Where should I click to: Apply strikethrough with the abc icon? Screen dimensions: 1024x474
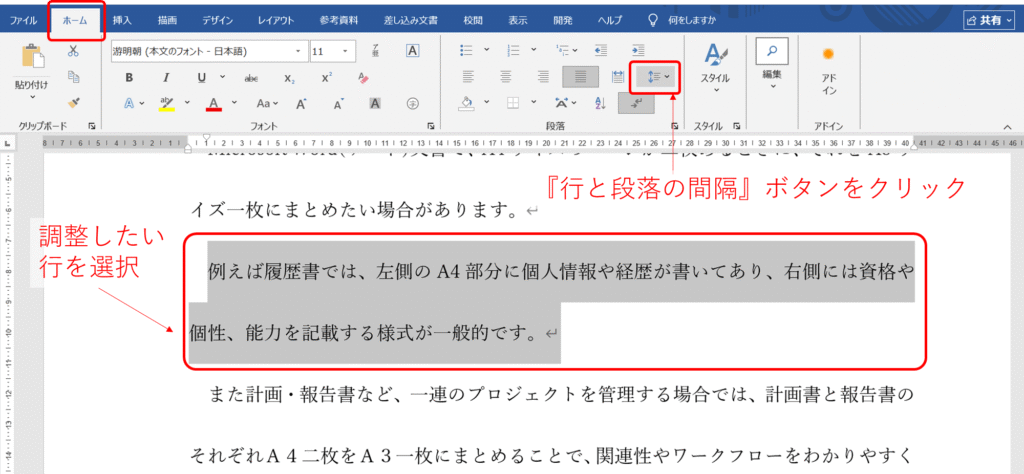pos(251,77)
